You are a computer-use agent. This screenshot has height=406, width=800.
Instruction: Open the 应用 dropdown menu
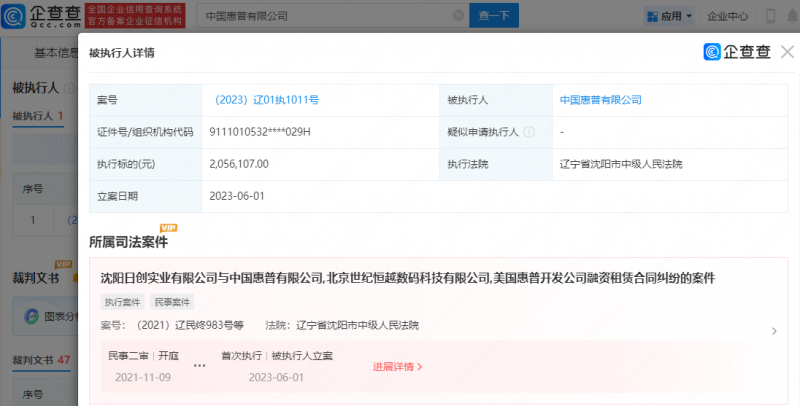(x=669, y=16)
